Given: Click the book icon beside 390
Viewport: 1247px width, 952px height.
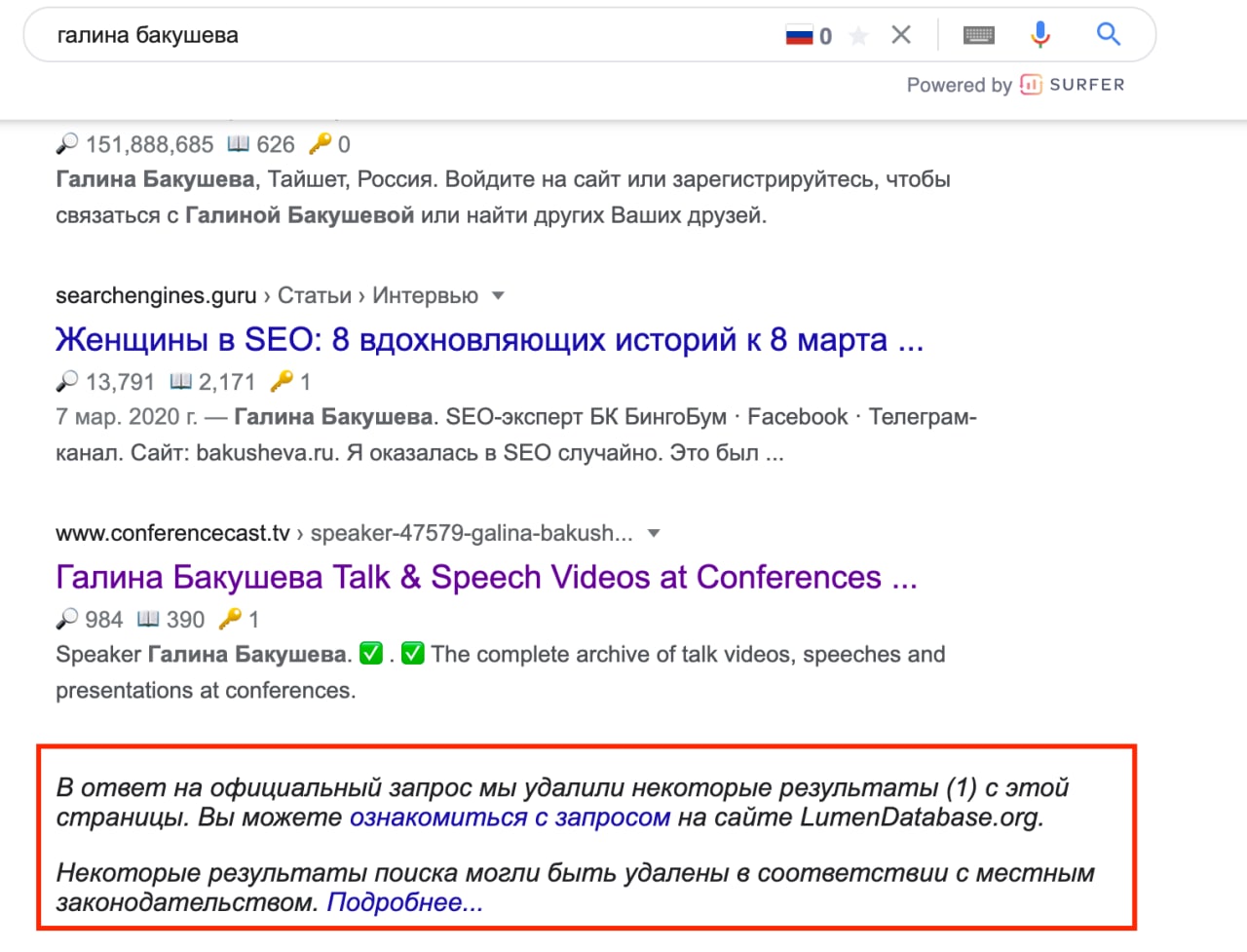Looking at the screenshot, I should point(148,619).
